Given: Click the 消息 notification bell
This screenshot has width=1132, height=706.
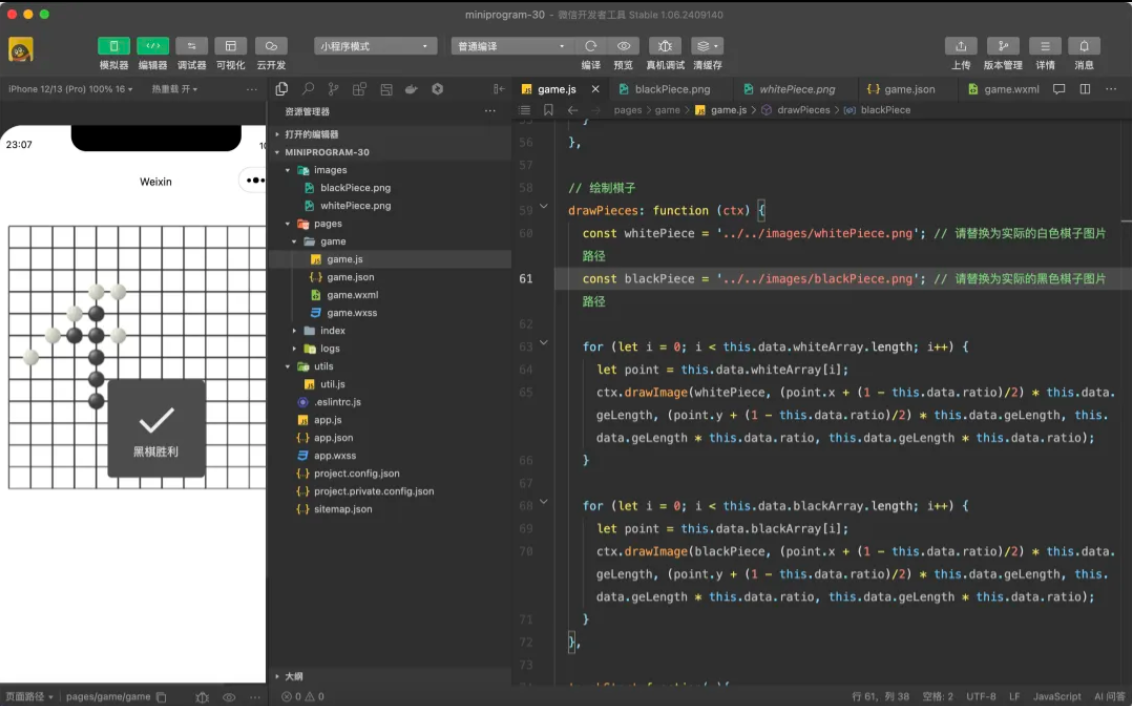Looking at the screenshot, I should click(x=1084, y=46).
